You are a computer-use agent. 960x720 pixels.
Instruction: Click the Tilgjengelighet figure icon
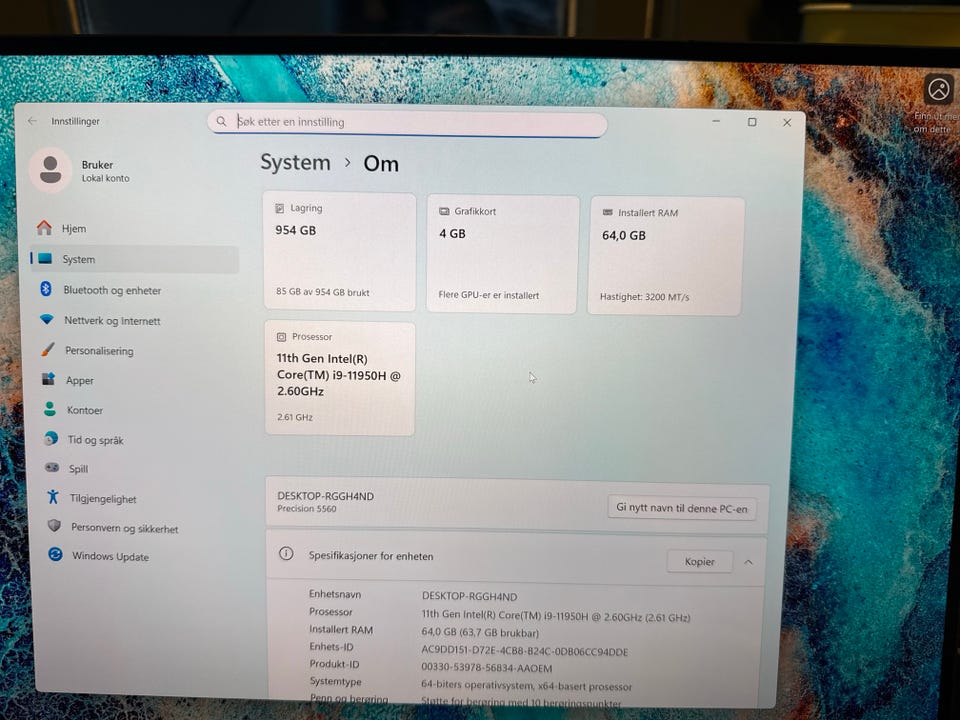tap(53, 497)
